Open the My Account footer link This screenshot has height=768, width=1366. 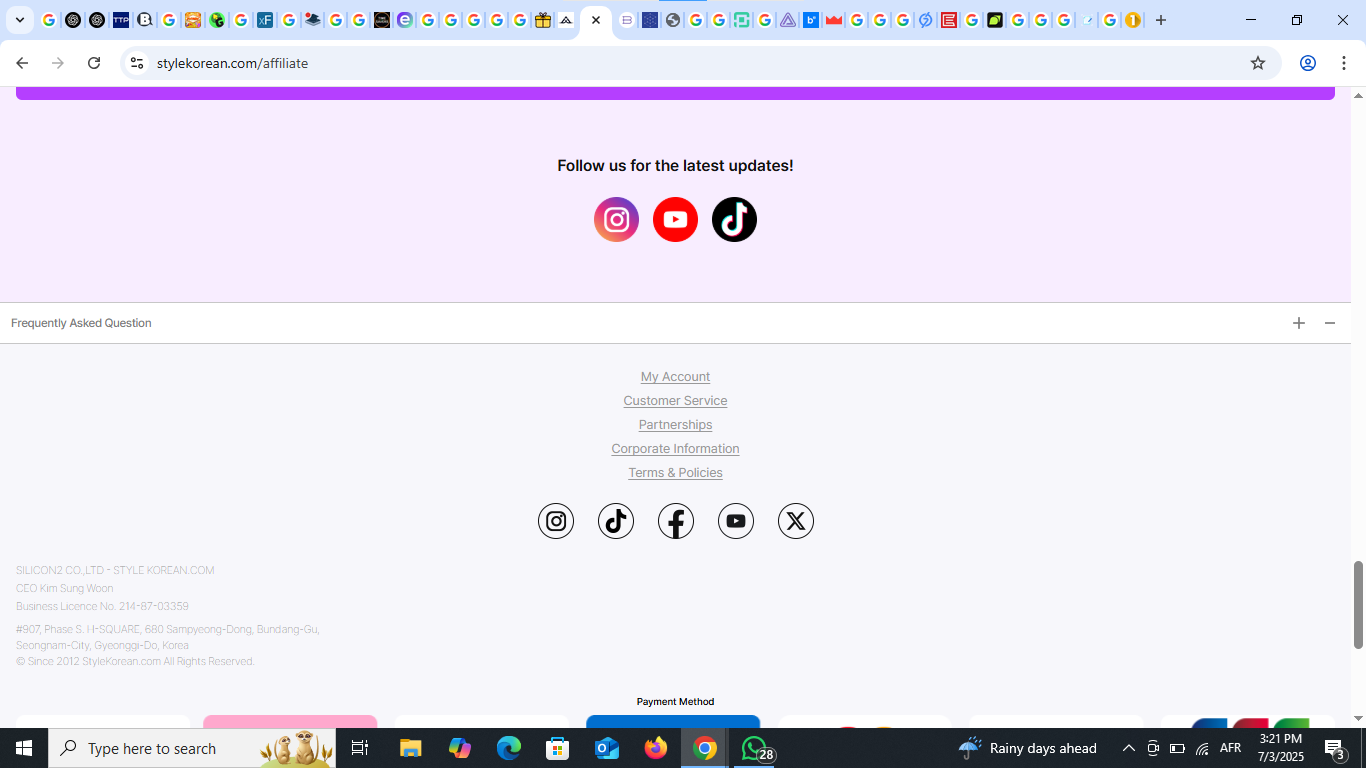[x=675, y=377]
